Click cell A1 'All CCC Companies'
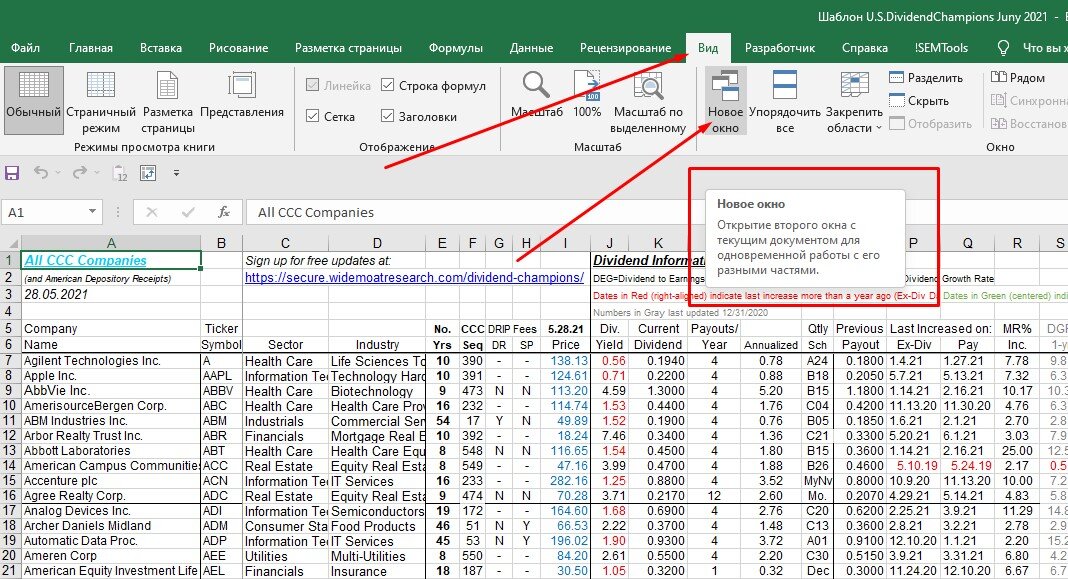 (x=111, y=260)
